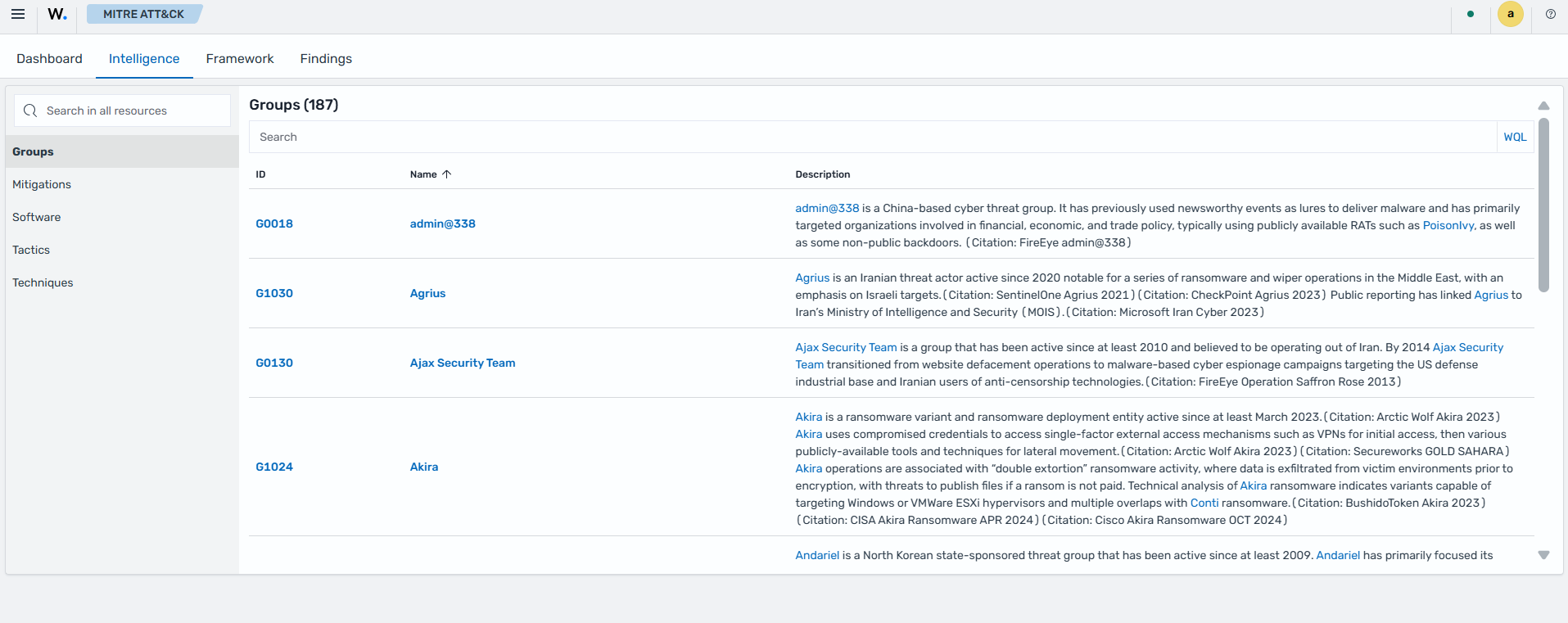Viewport: 1568px width, 623px height.
Task: Open the Framework tab
Action: click(240, 59)
